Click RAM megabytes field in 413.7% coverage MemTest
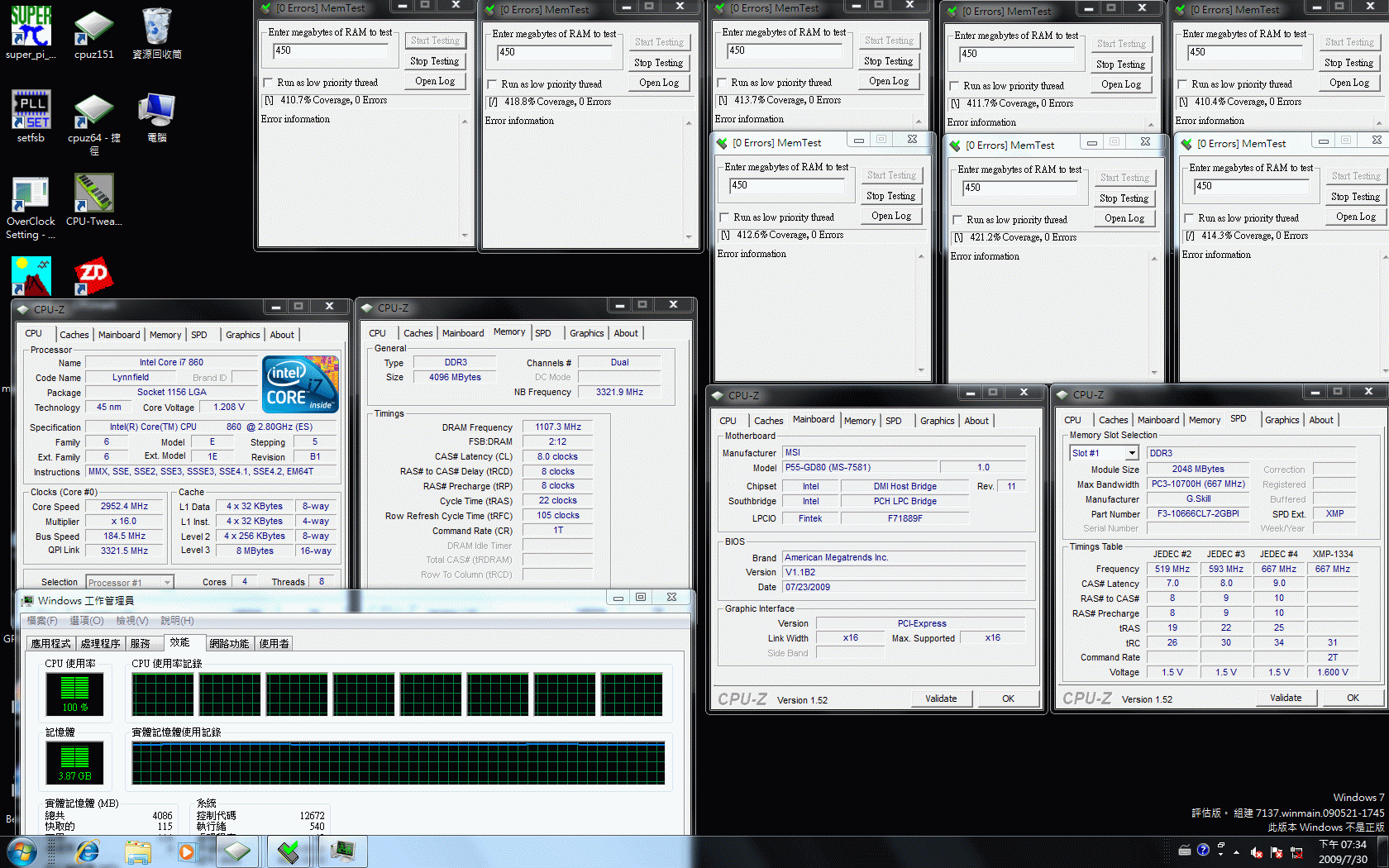Image resolution: width=1389 pixels, height=868 pixels. [x=784, y=50]
